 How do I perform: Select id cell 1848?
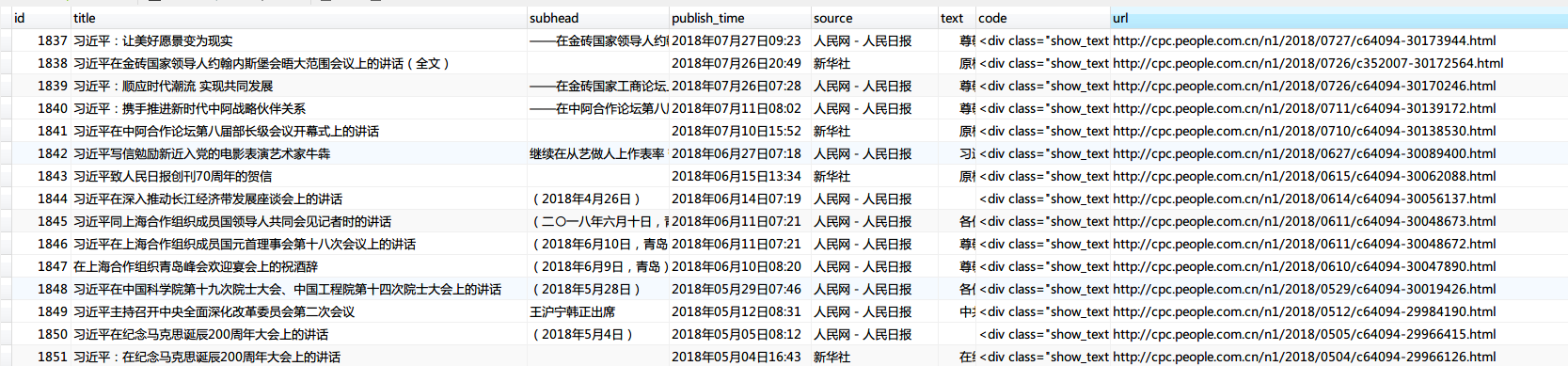[x=53, y=289]
